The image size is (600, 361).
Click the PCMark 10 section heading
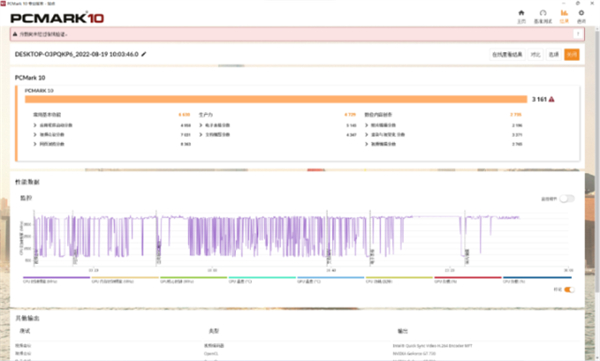(x=30, y=78)
